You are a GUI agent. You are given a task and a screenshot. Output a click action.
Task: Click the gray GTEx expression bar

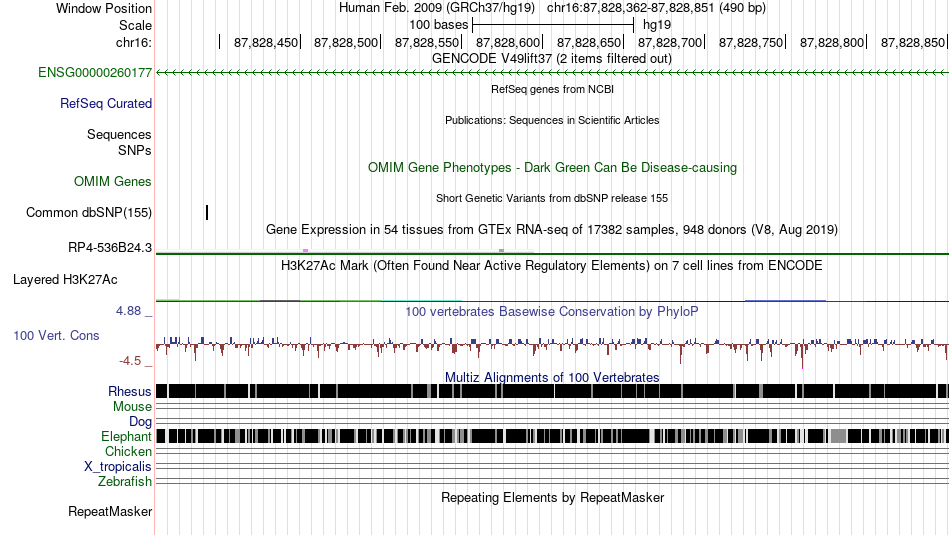tap(501, 250)
